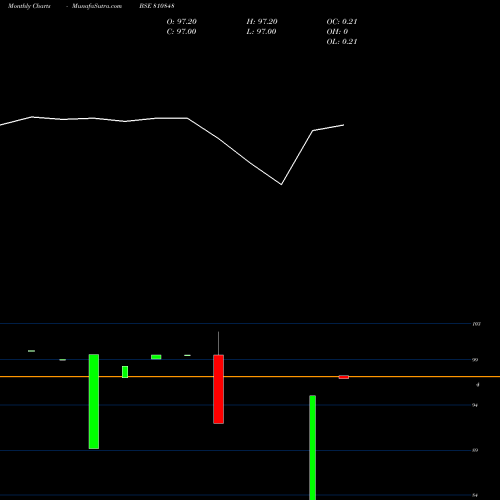
Task: Click the 99 price axis label
Action: [475, 360]
